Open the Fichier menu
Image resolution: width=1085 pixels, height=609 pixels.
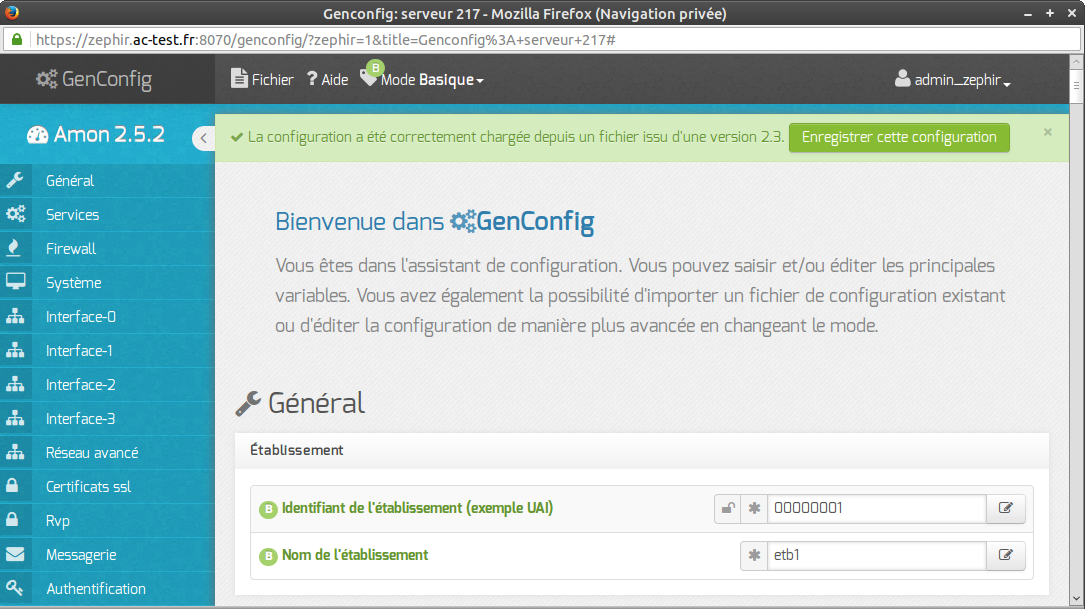262,80
